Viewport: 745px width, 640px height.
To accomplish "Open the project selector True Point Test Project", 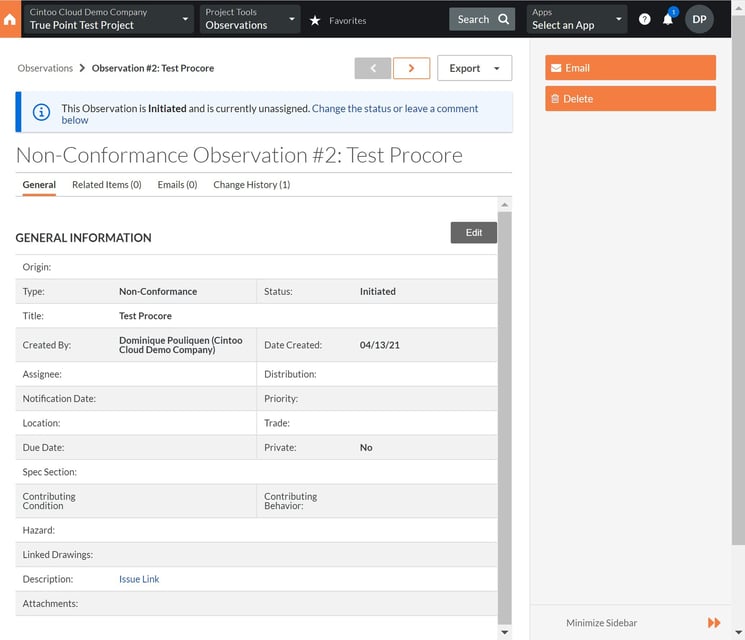I will 109,19.
